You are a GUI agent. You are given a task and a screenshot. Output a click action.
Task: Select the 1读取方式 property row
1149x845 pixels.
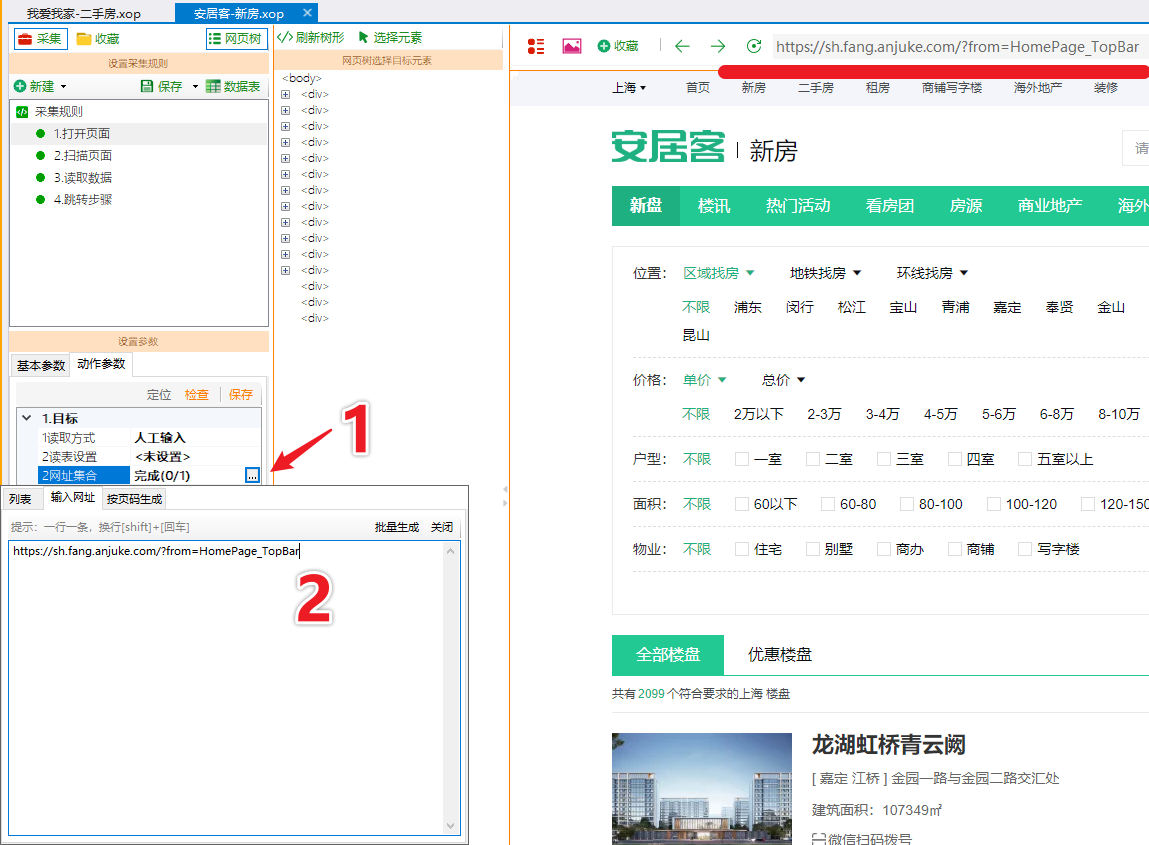(149, 438)
